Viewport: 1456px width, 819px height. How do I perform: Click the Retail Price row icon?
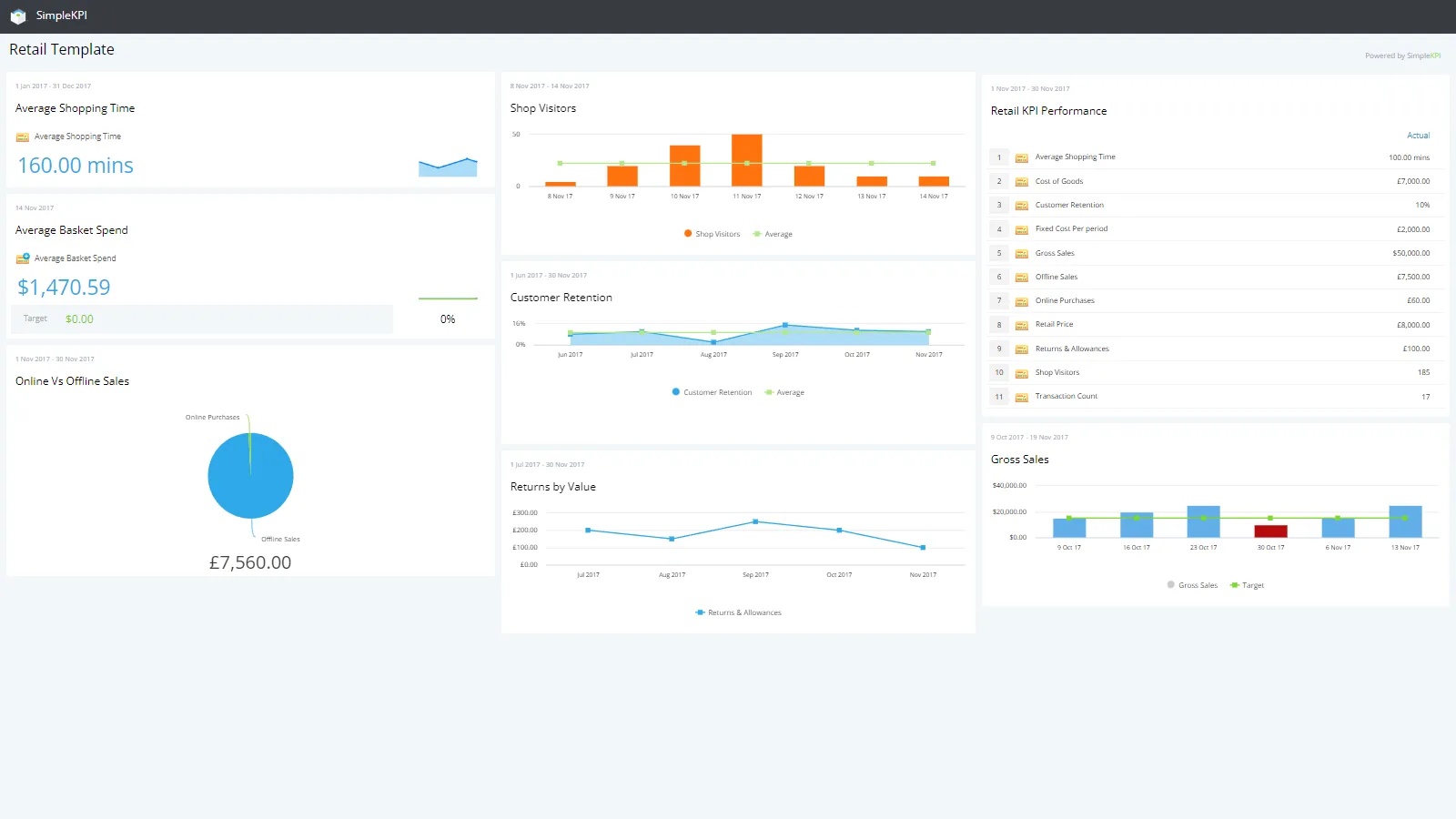1021,325
